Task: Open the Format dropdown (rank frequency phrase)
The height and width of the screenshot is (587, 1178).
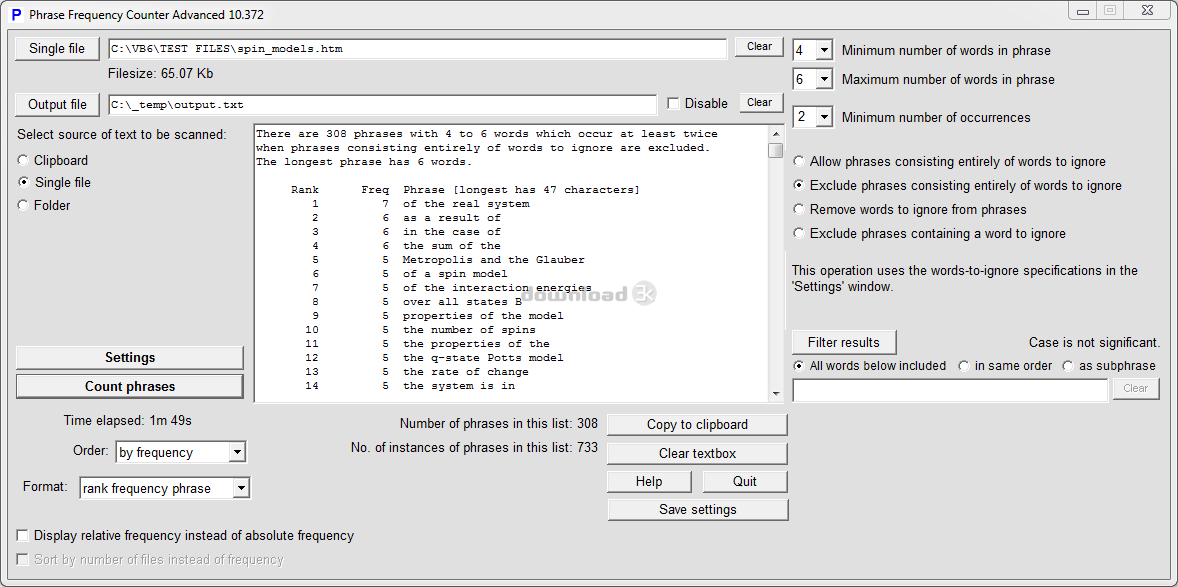Action: click(x=241, y=489)
